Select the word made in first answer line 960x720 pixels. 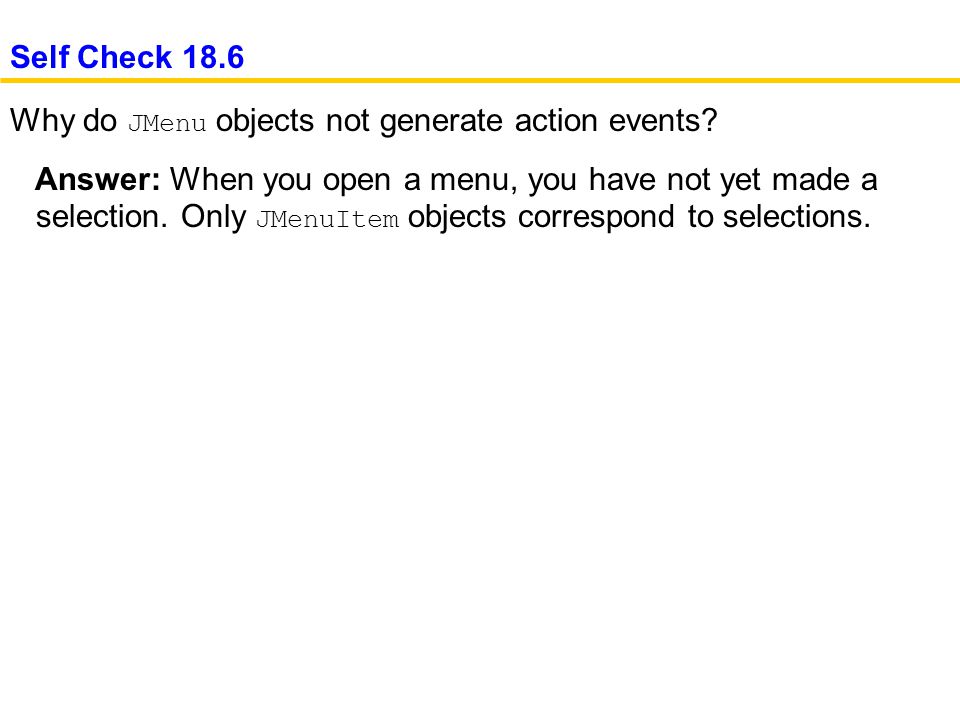(810, 179)
